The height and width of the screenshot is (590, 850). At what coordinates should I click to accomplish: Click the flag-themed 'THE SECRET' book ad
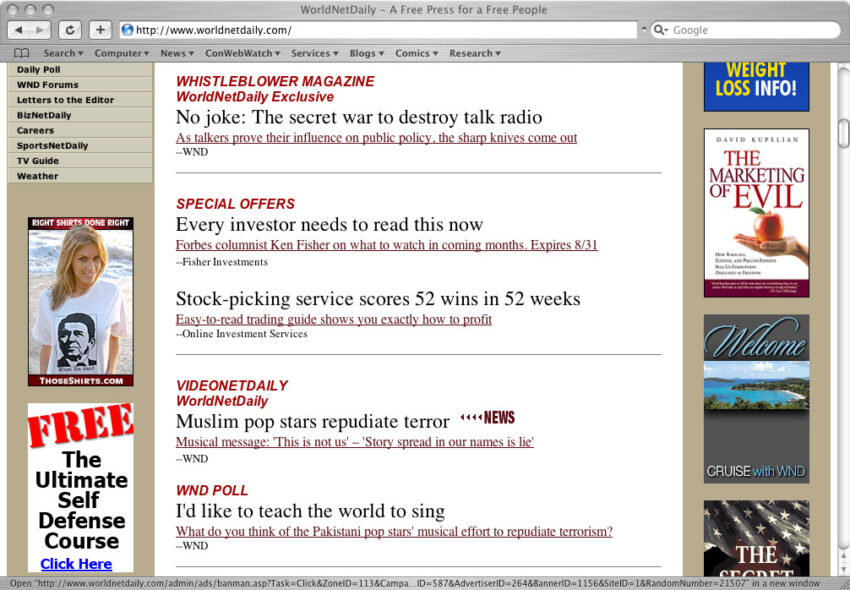756,538
